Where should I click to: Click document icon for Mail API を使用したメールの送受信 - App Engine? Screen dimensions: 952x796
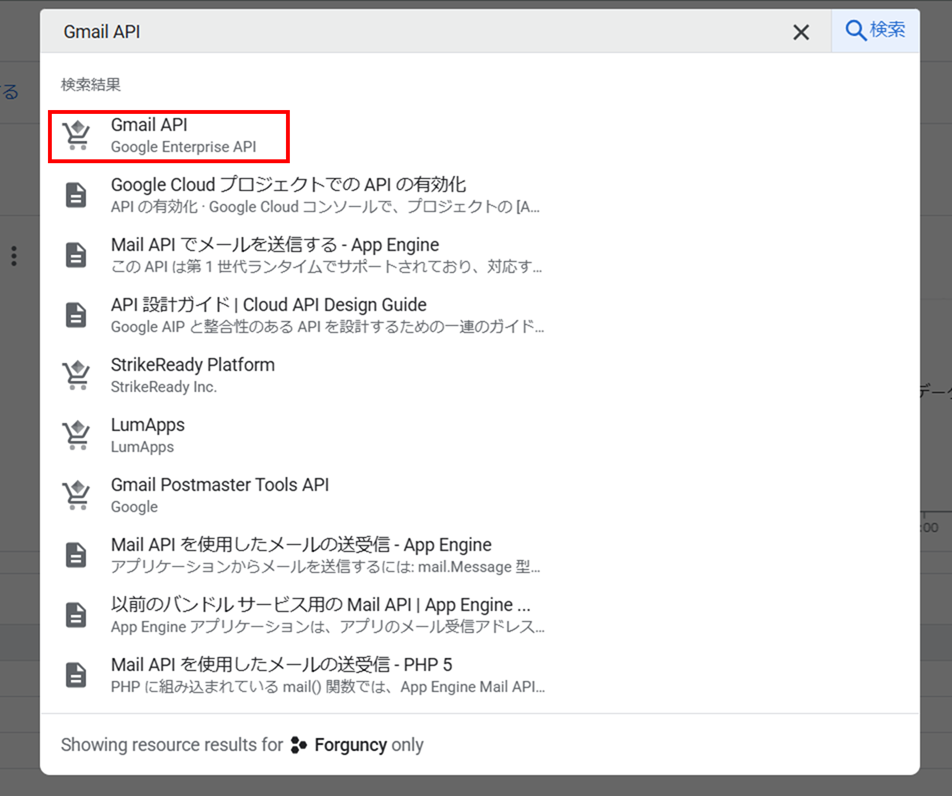(x=76, y=555)
